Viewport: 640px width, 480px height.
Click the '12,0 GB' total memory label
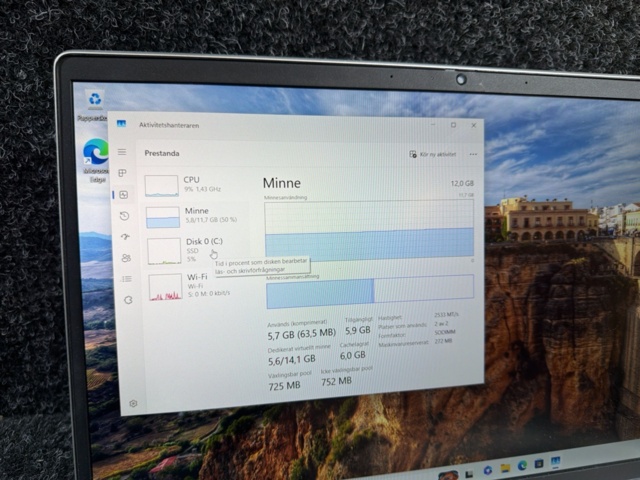pyautogui.click(x=462, y=183)
